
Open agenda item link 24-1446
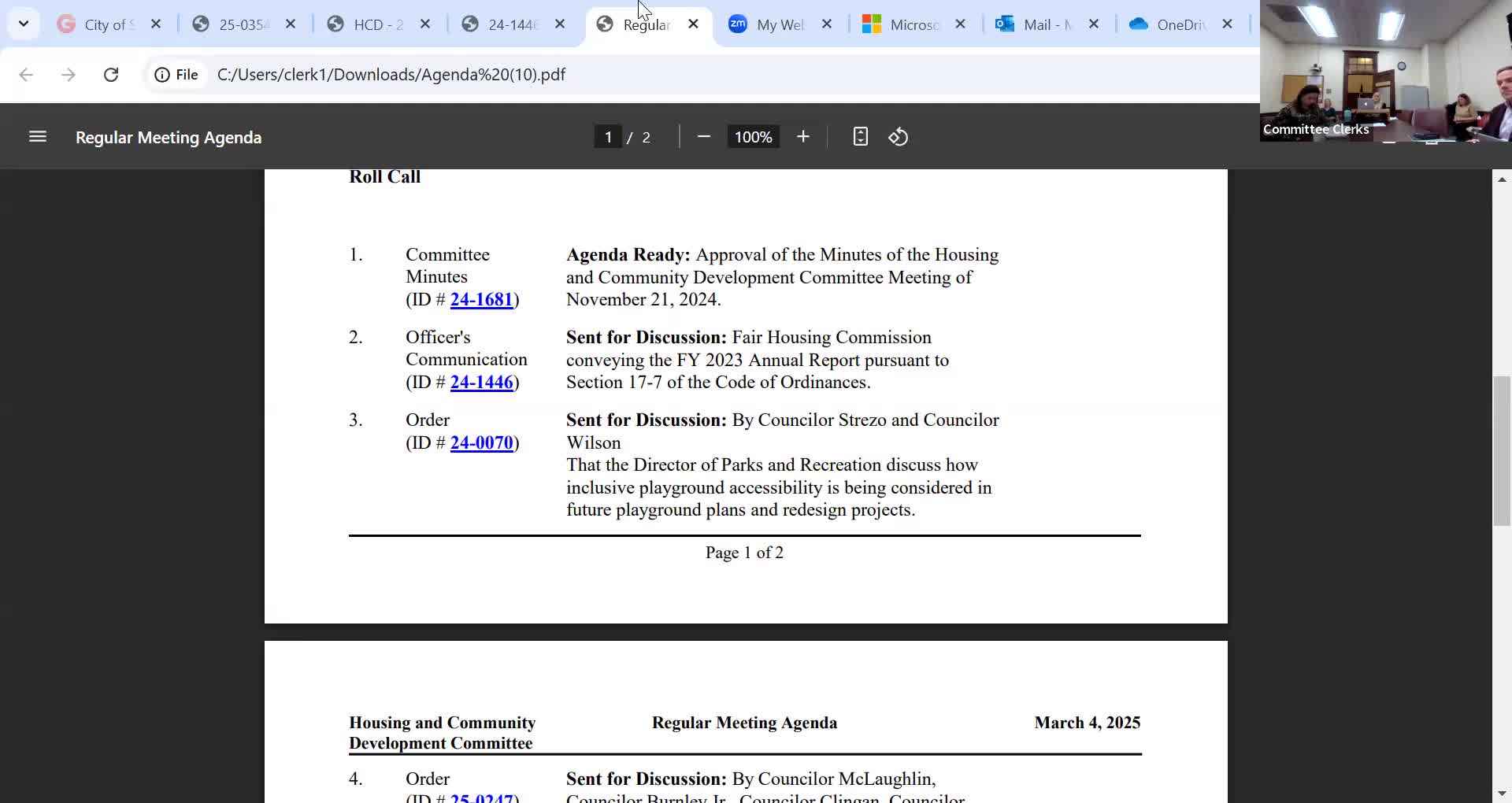coord(481,383)
